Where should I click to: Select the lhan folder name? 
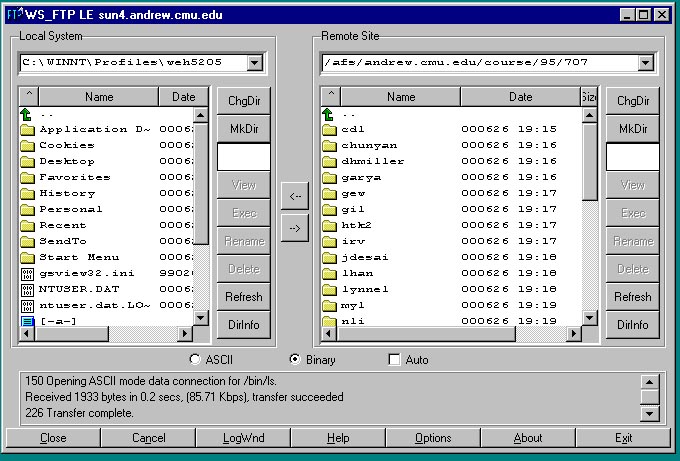pos(357,273)
